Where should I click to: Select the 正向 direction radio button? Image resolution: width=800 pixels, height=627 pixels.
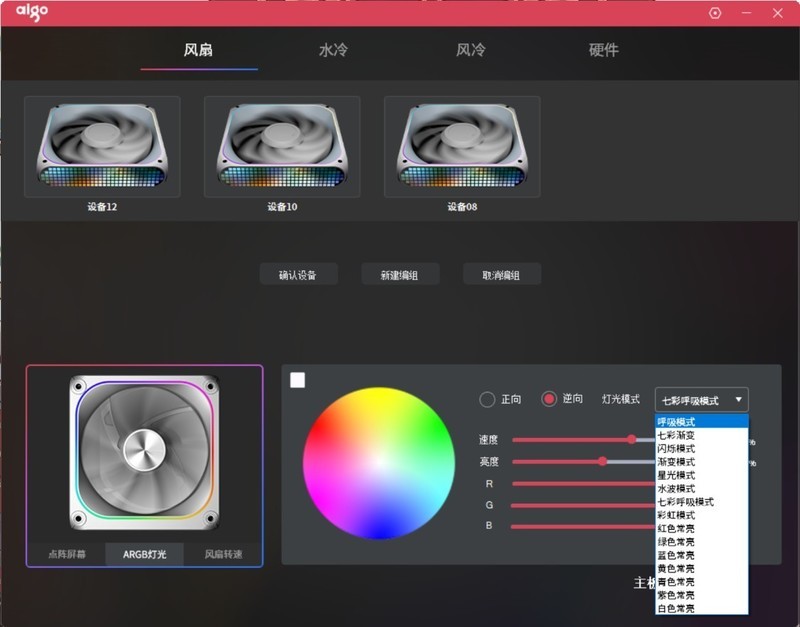tap(487, 398)
